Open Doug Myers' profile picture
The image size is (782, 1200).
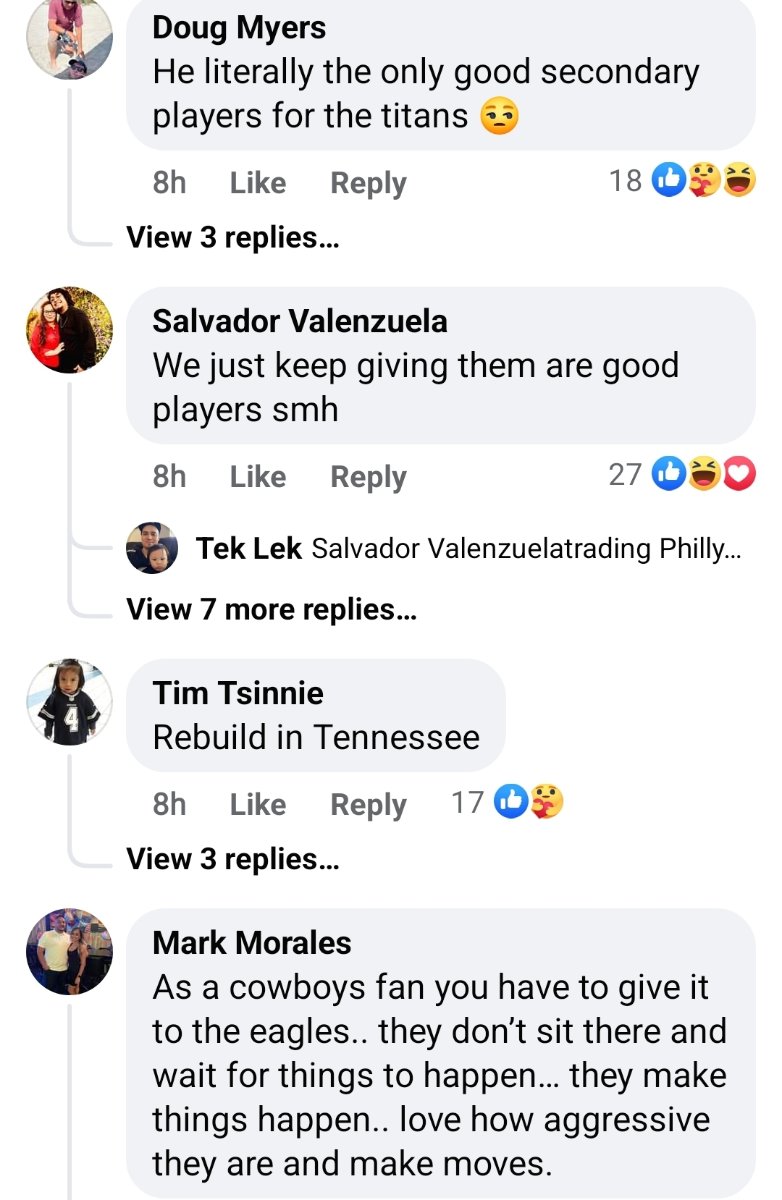point(69,36)
